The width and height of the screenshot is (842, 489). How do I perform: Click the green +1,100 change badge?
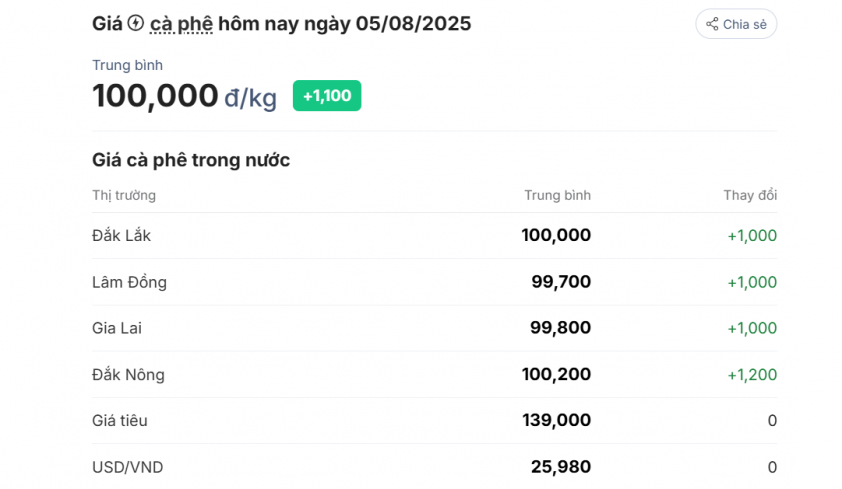327,96
